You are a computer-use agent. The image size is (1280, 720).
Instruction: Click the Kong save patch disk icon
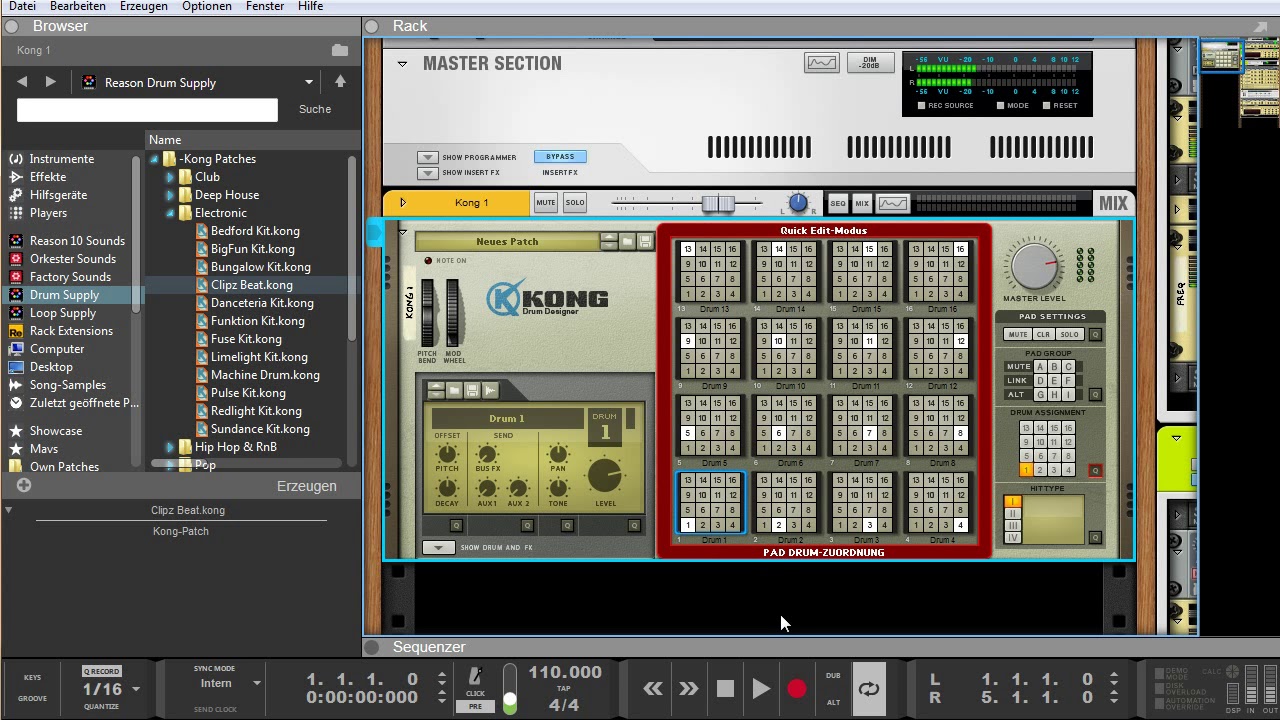click(x=645, y=241)
